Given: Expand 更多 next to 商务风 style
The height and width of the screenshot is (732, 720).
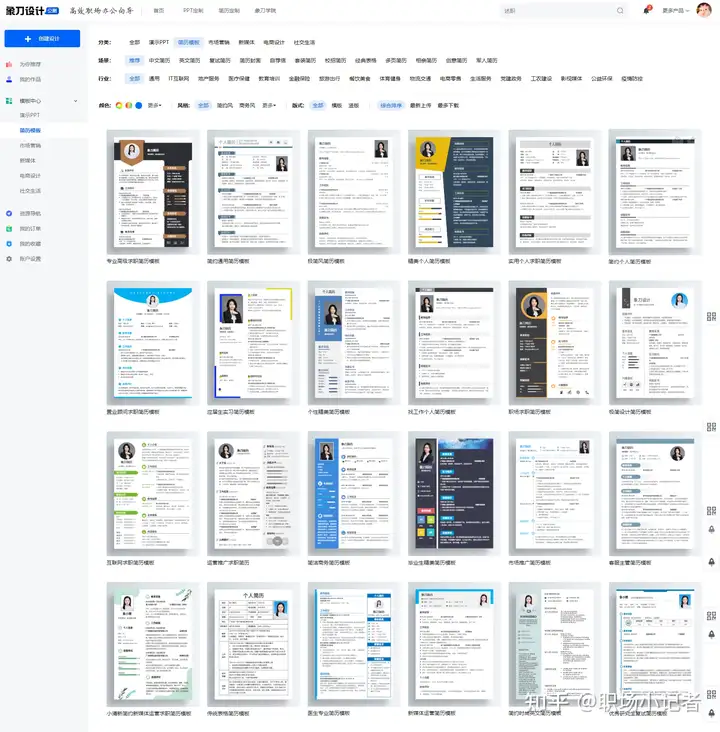Looking at the screenshot, I should click(268, 106).
